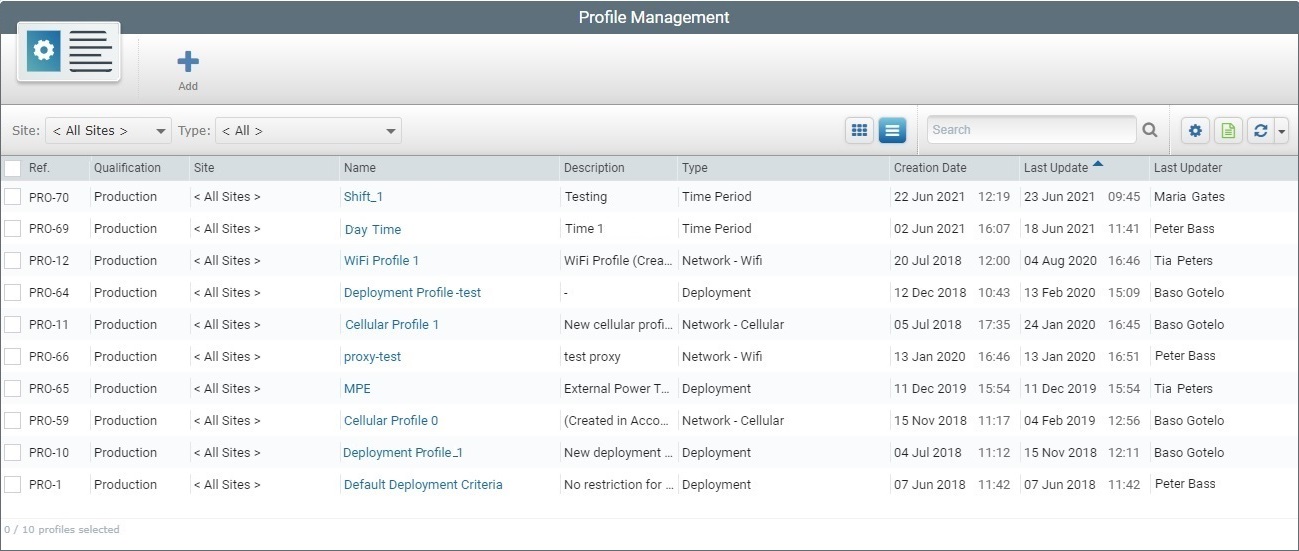Click the search magnifier icon
The width and height of the screenshot is (1299, 551).
[x=1150, y=130]
